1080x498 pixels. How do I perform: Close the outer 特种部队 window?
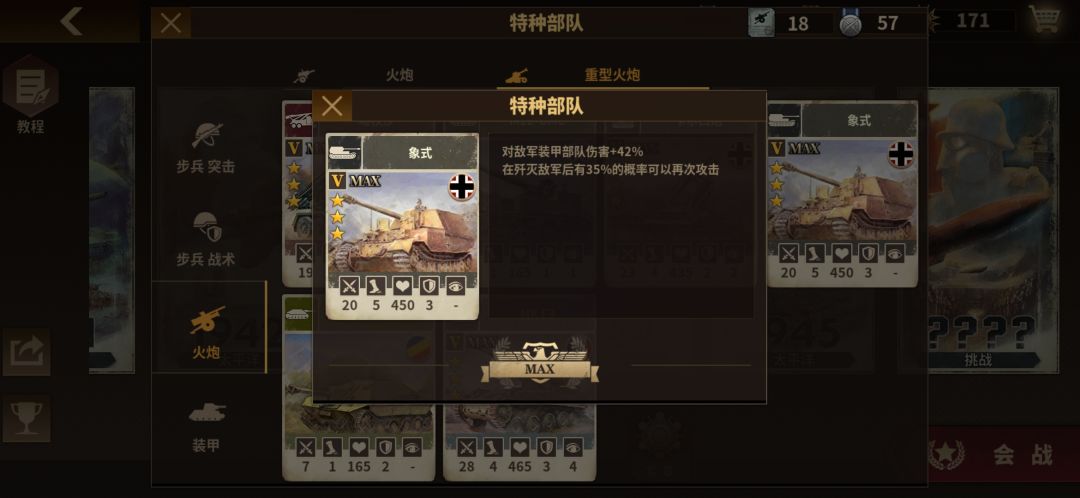point(171,23)
